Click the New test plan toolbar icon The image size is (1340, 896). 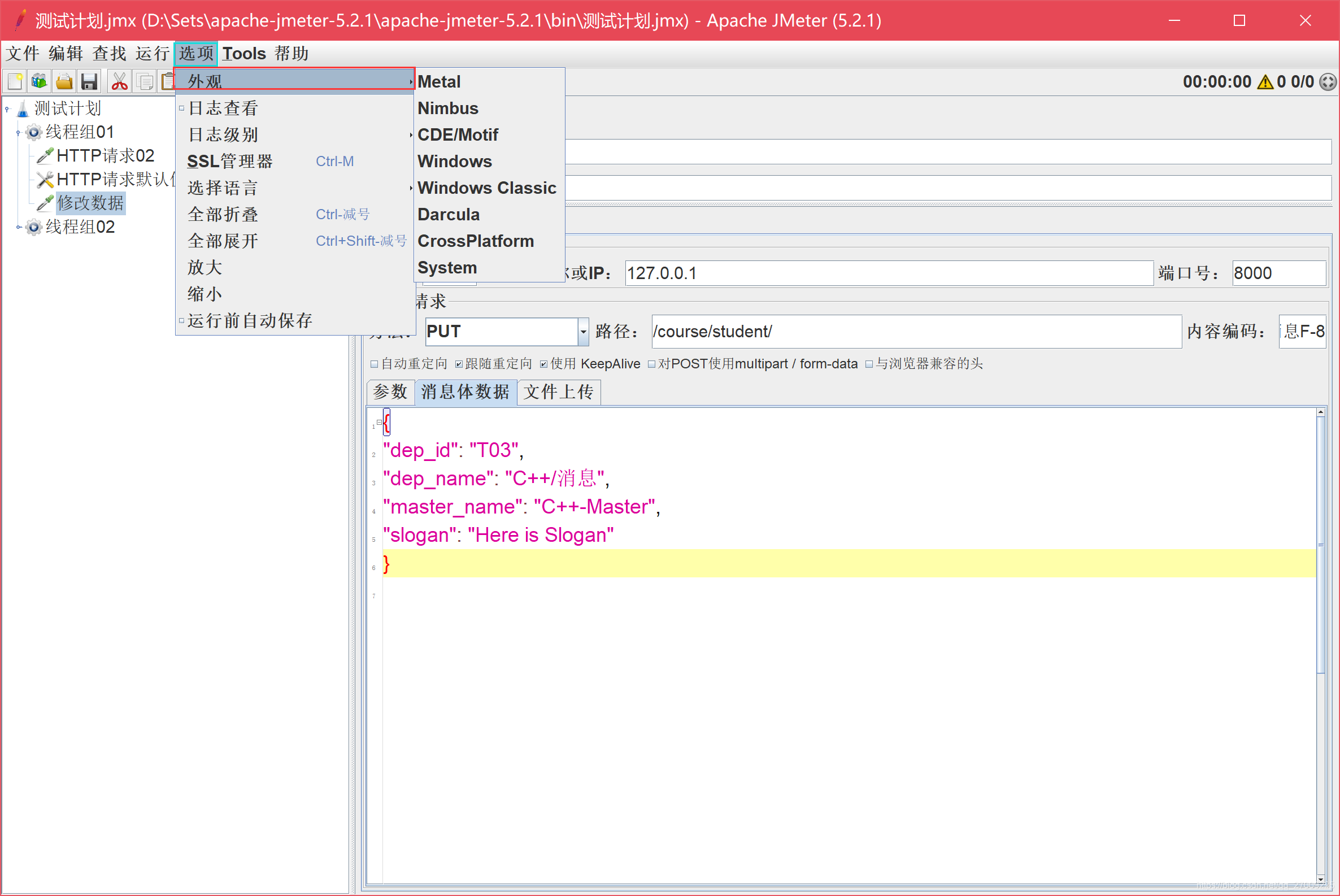15,82
